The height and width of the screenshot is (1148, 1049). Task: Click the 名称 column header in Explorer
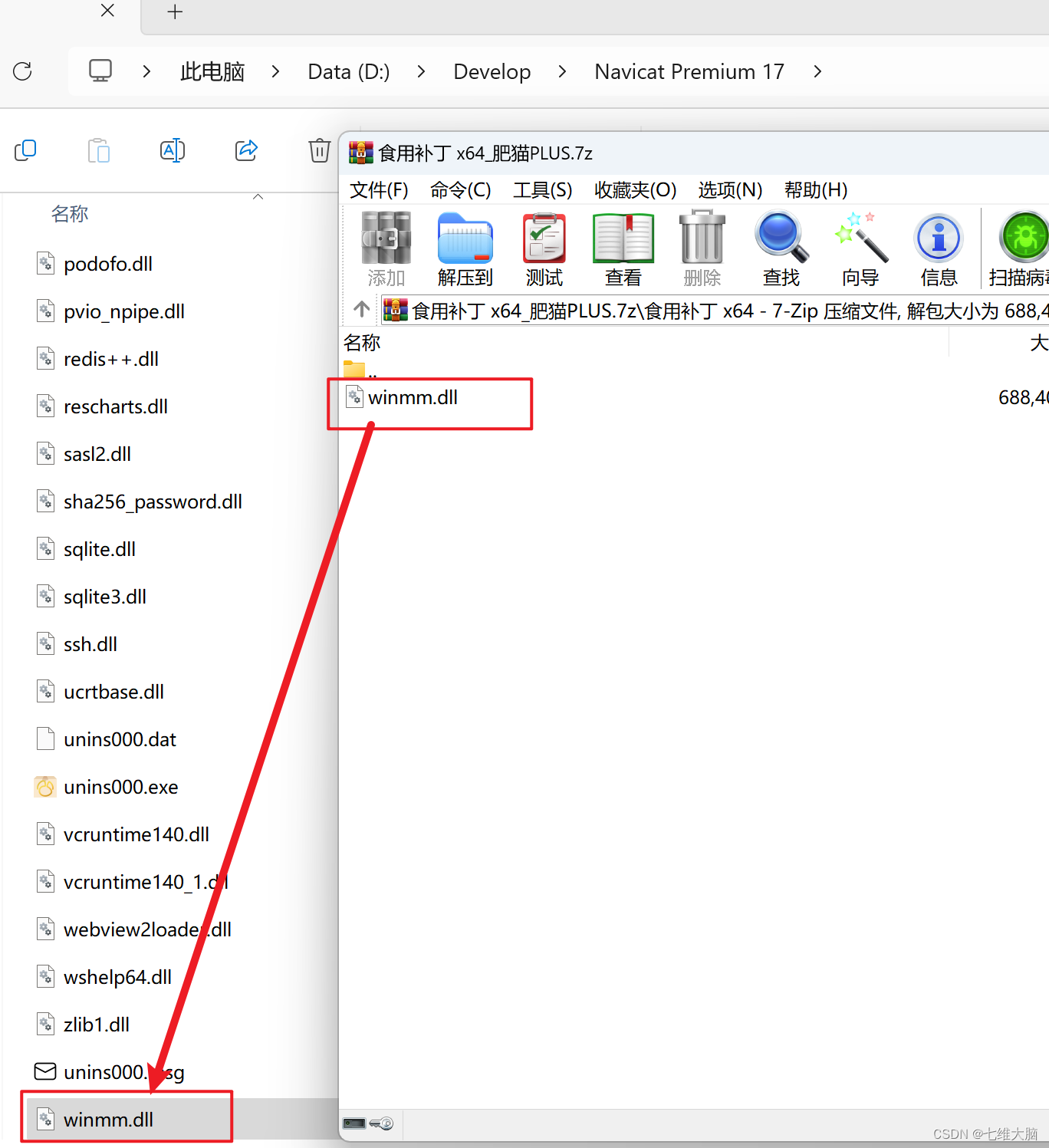[70, 214]
